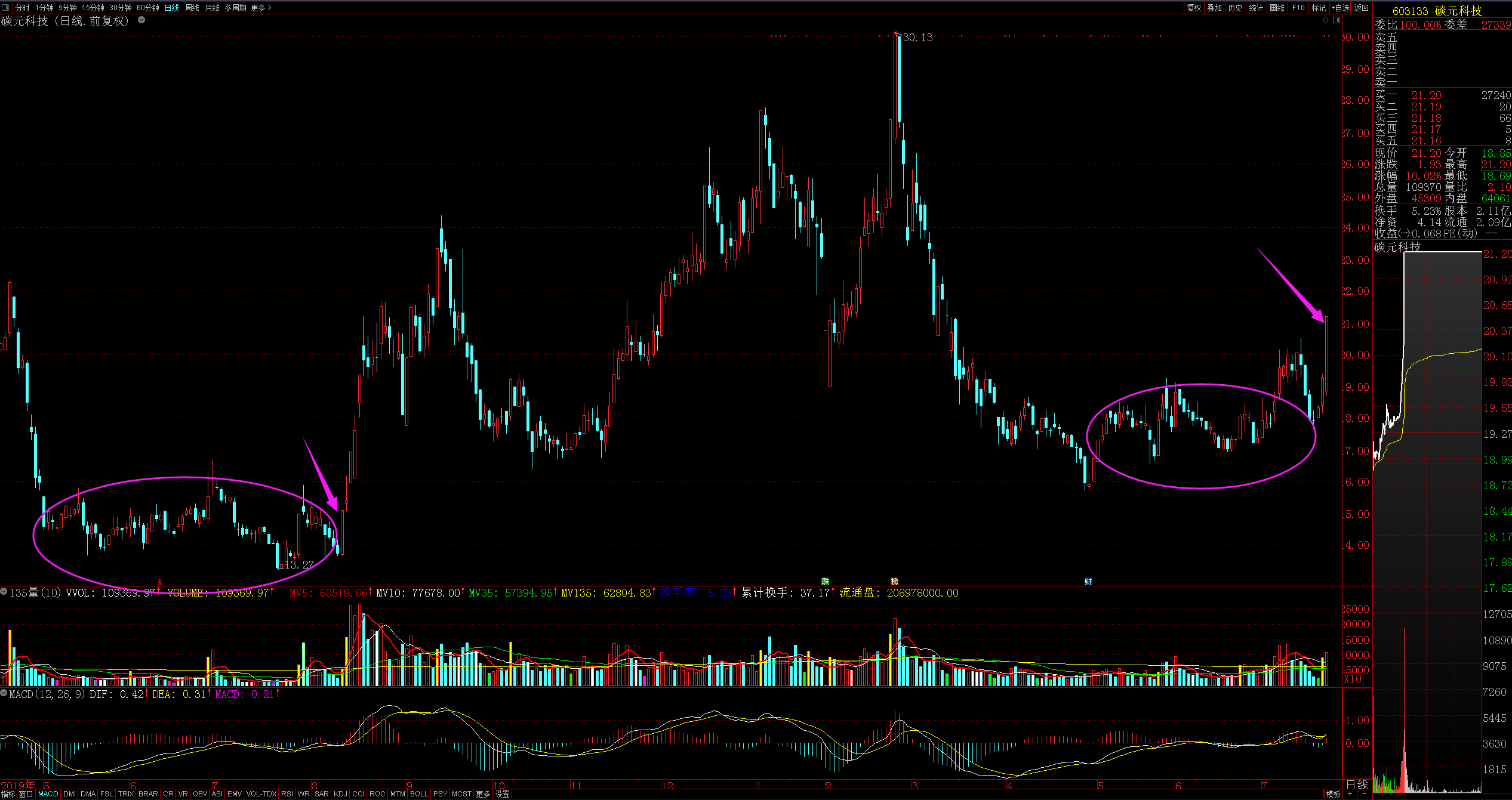Select the VOL-TDX indicator tab
The image size is (1512, 800).
[261, 794]
